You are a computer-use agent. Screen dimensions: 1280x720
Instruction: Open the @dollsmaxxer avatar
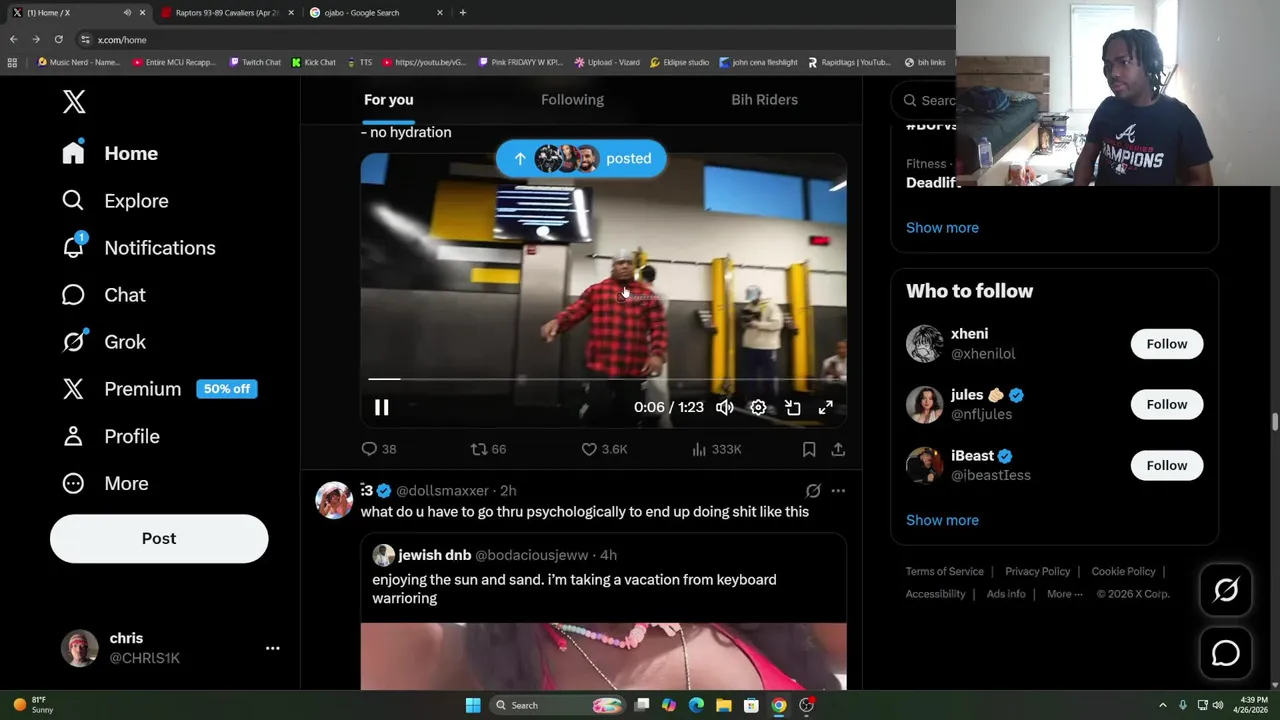tap(334, 500)
